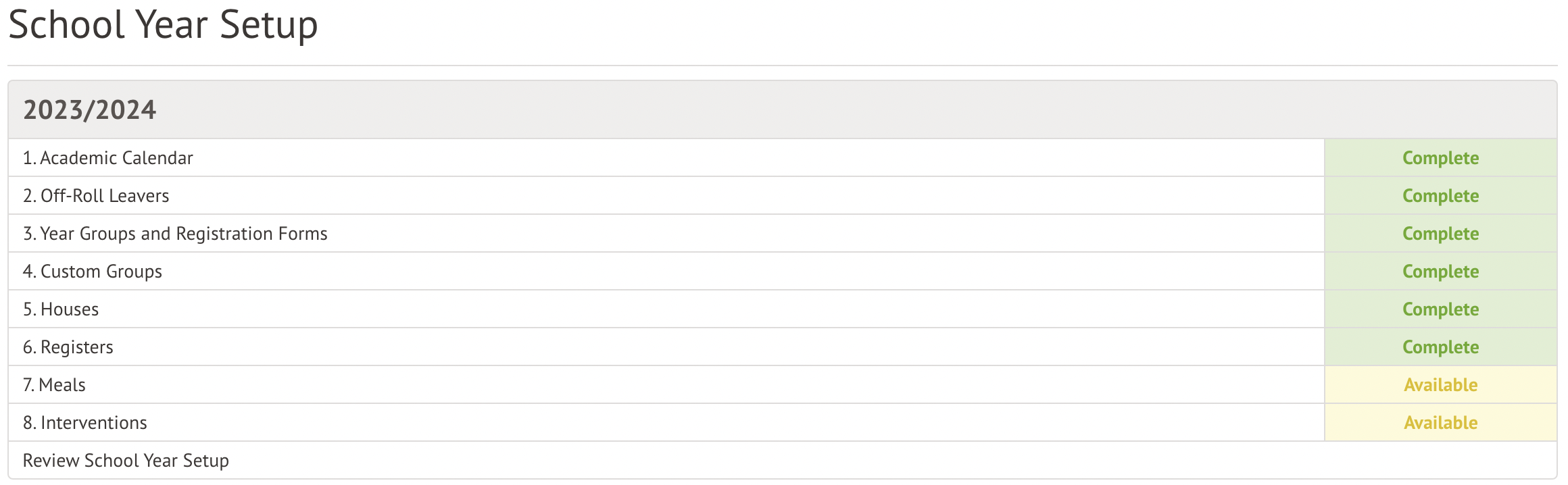The height and width of the screenshot is (485, 1568).
Task: Click Complete status for Year Groups row
Action: point(1440,234)
